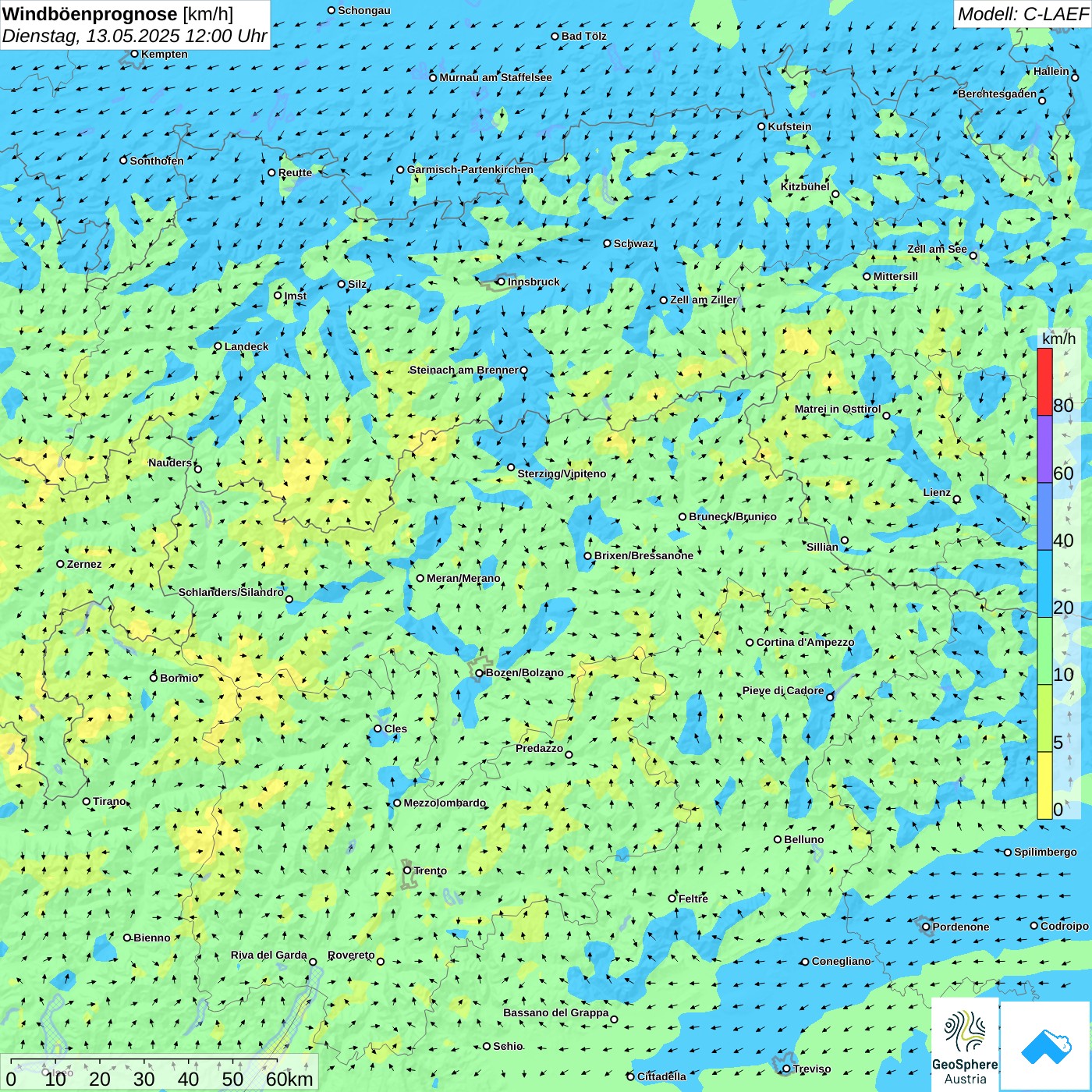Screen dimensions: 1092x1092
Task: Click the Spilimbergo label
Action: tap(1045, 852)
